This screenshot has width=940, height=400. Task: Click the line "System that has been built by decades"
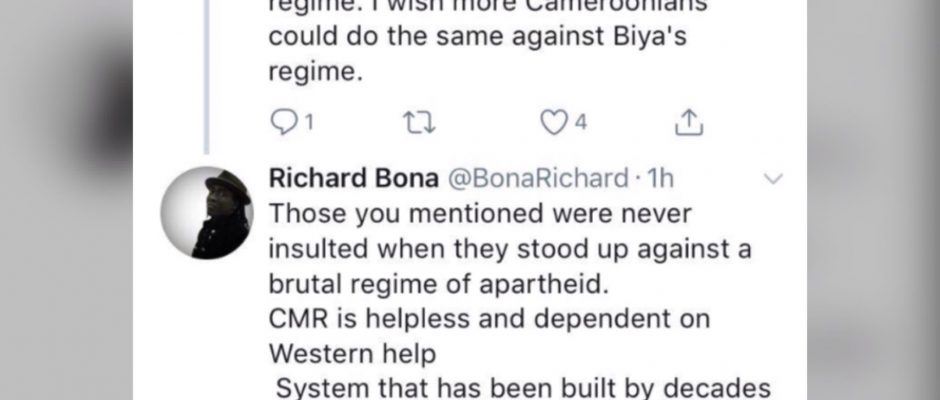[510, 386]
